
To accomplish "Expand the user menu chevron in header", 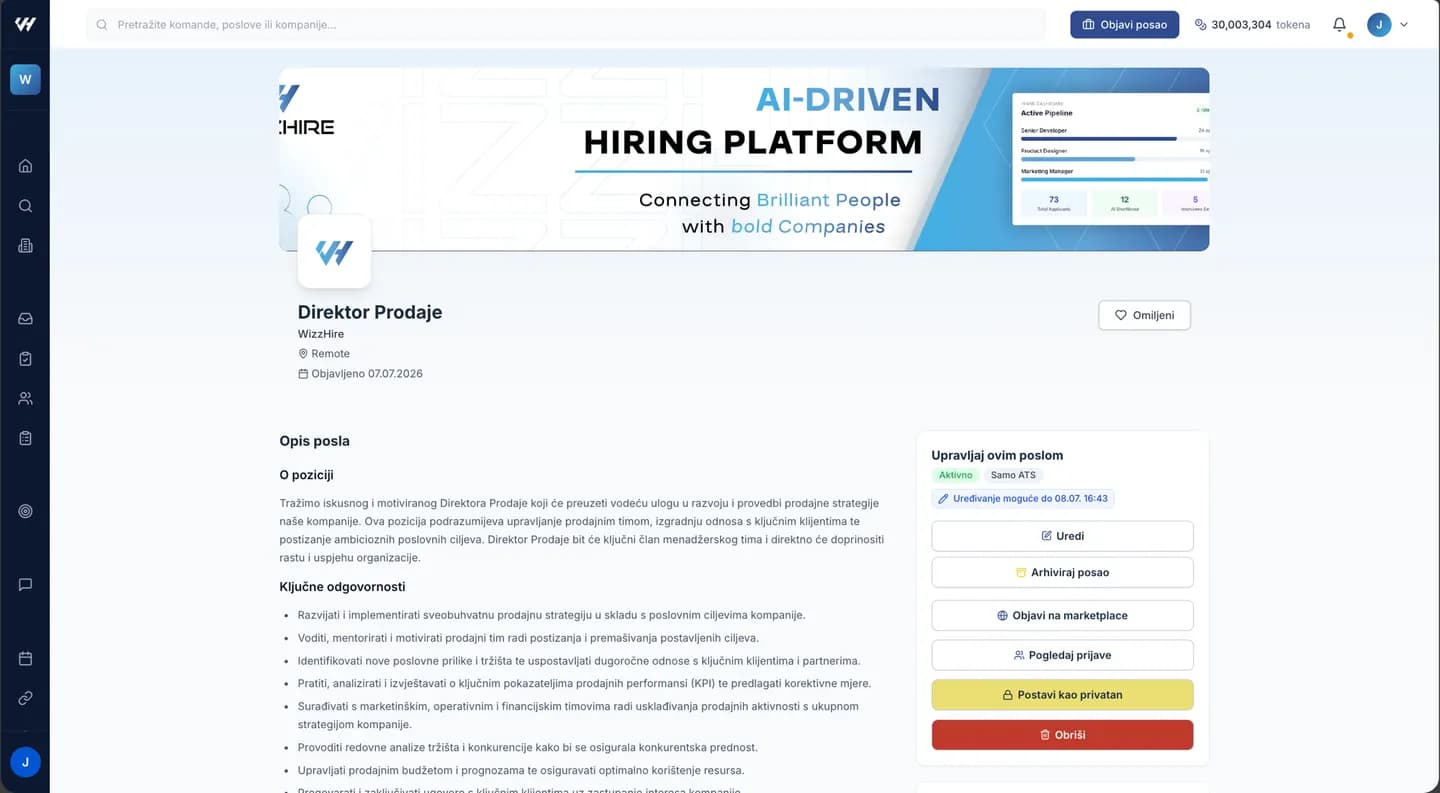I will (x=1404, y=24).
